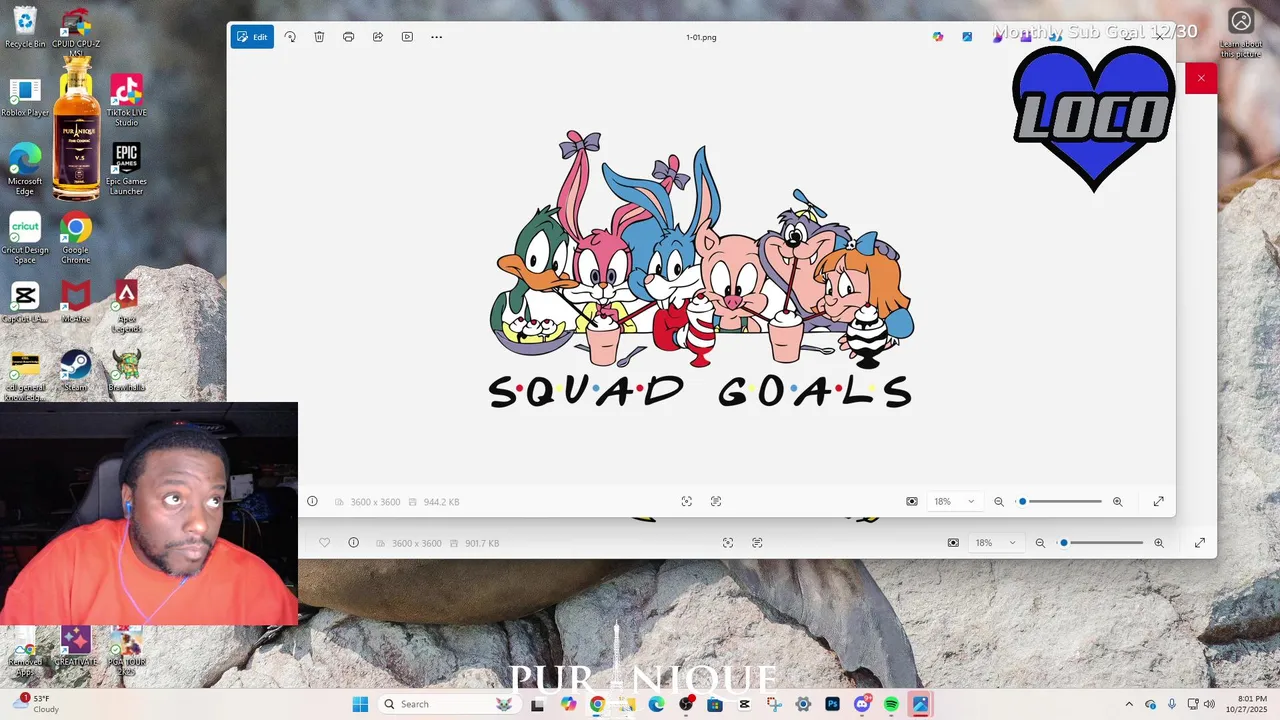
Task: Enter full screen in front Photos window
Action: (1159, 502)
